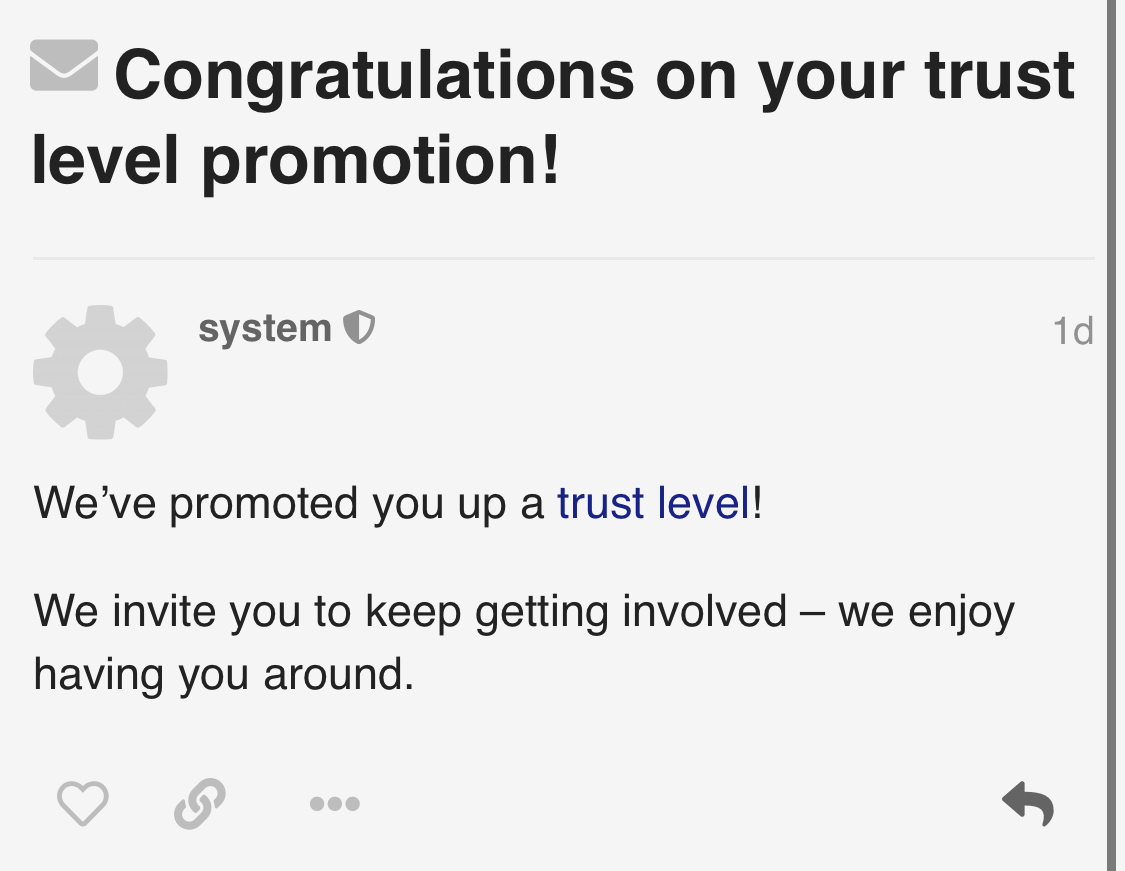Click the Congratulations topic title
Viewport: 1125px width, 871px height.
click(553, 118)
